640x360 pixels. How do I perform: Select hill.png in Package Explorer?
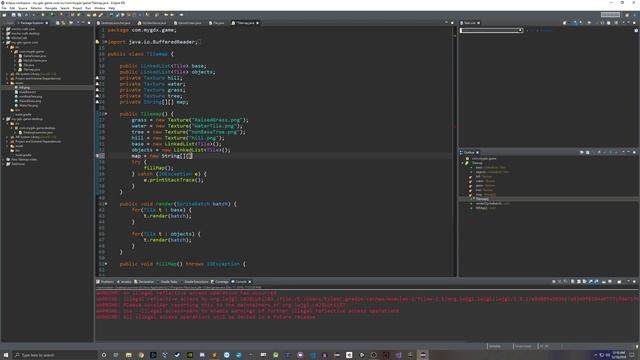point(24,87)
